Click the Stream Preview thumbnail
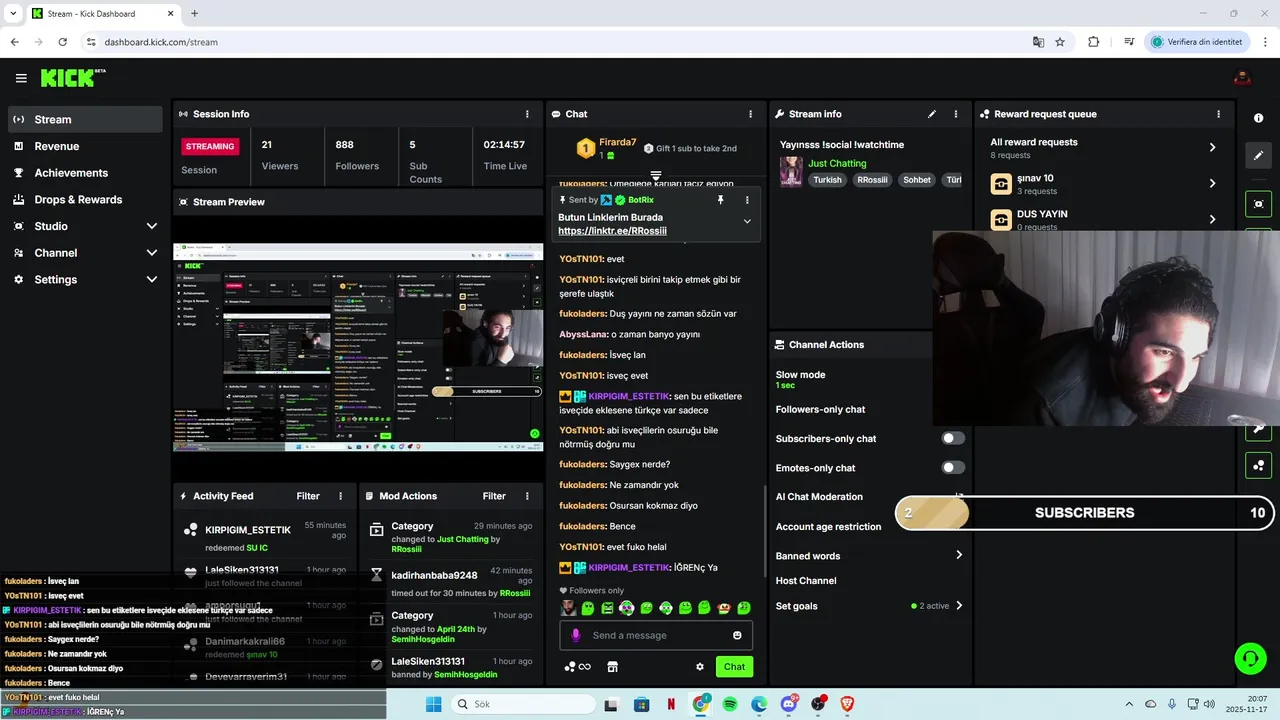Screen dimensions: 1280x720 pyautogui.click(x=358, y=347)
